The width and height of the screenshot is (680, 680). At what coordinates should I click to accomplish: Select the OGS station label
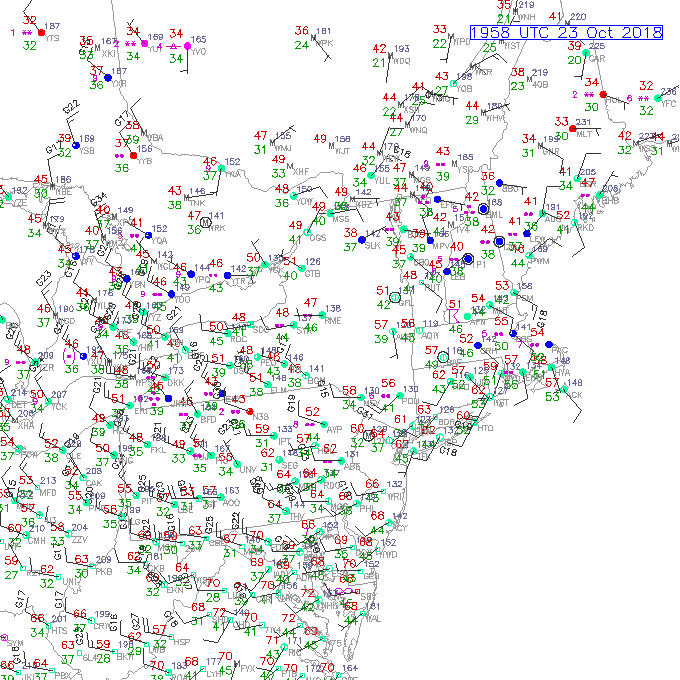[318, 238]
